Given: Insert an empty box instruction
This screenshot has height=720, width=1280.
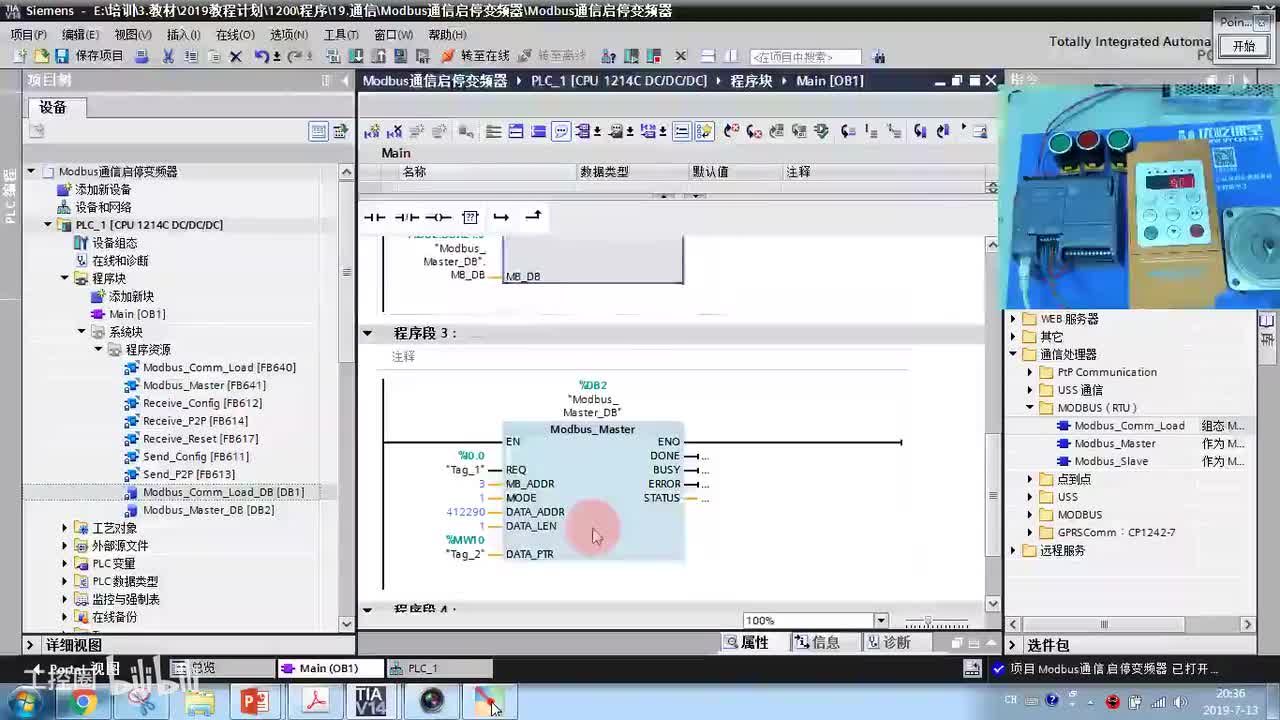Looking at the screenshot, I should 470,217.
